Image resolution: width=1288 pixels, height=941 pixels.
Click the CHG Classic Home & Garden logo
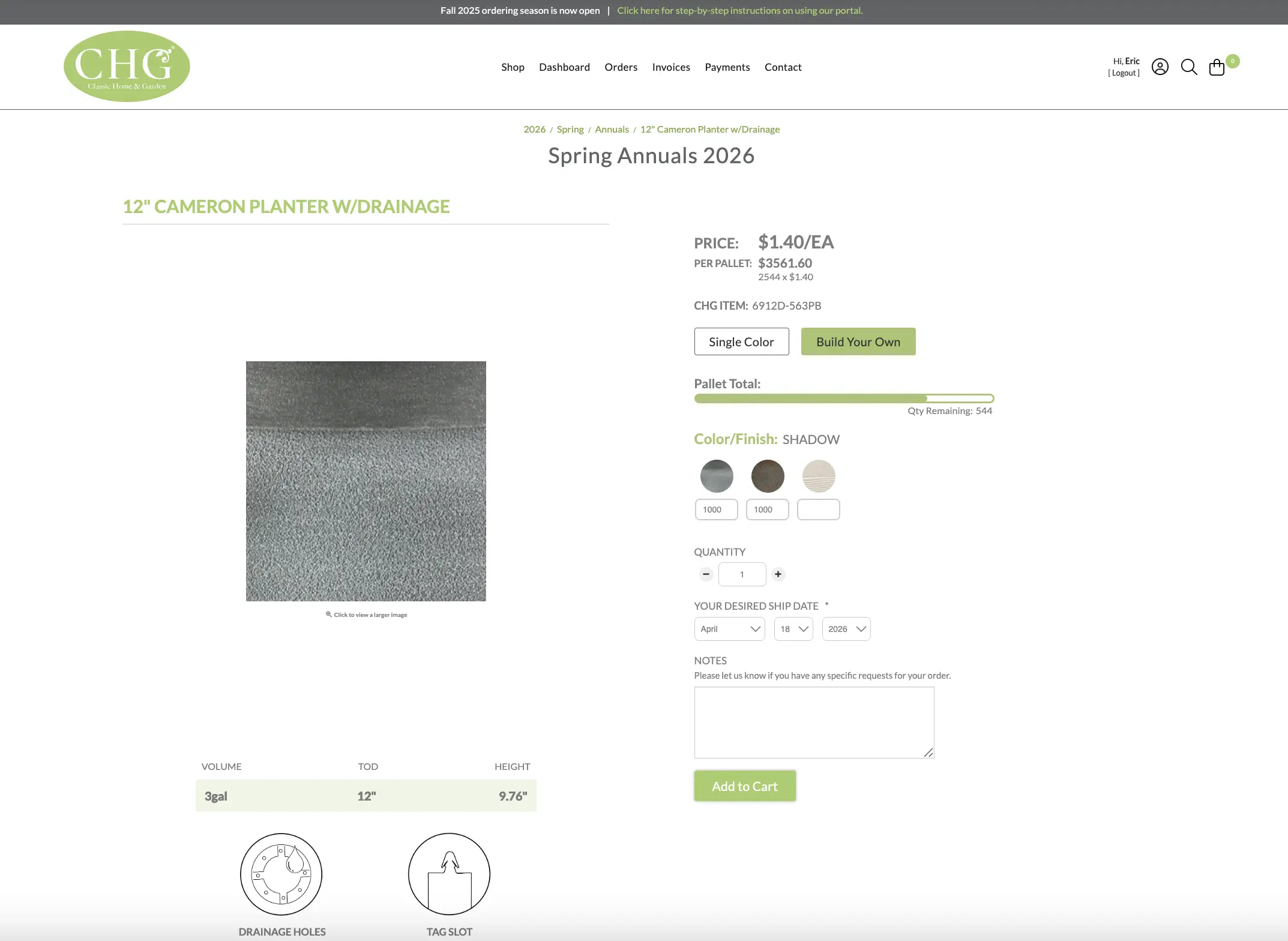pyautogui.click(x=127, y=66)
